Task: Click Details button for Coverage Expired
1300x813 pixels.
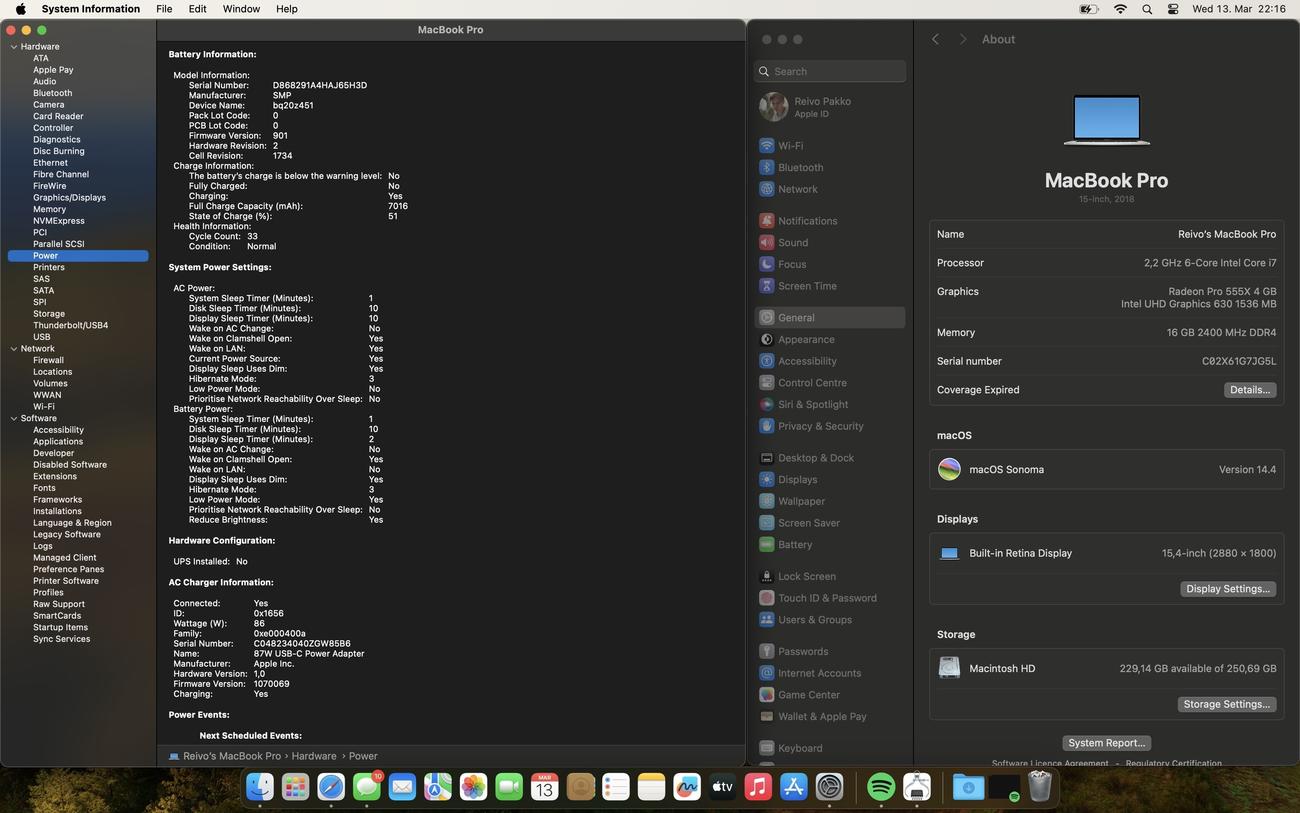Action: [1250, 390]
